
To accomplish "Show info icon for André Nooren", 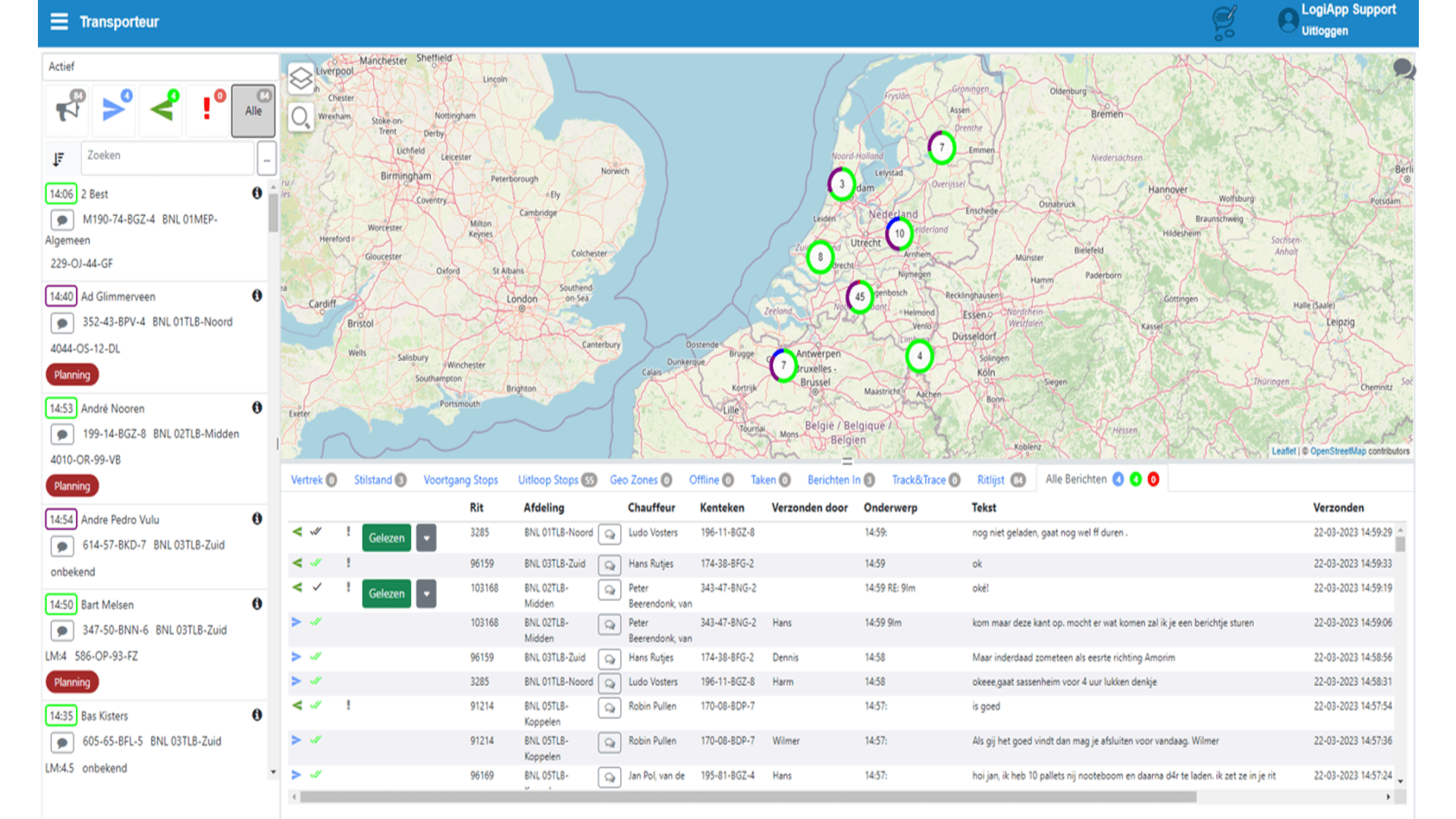I will coord(257,408).
